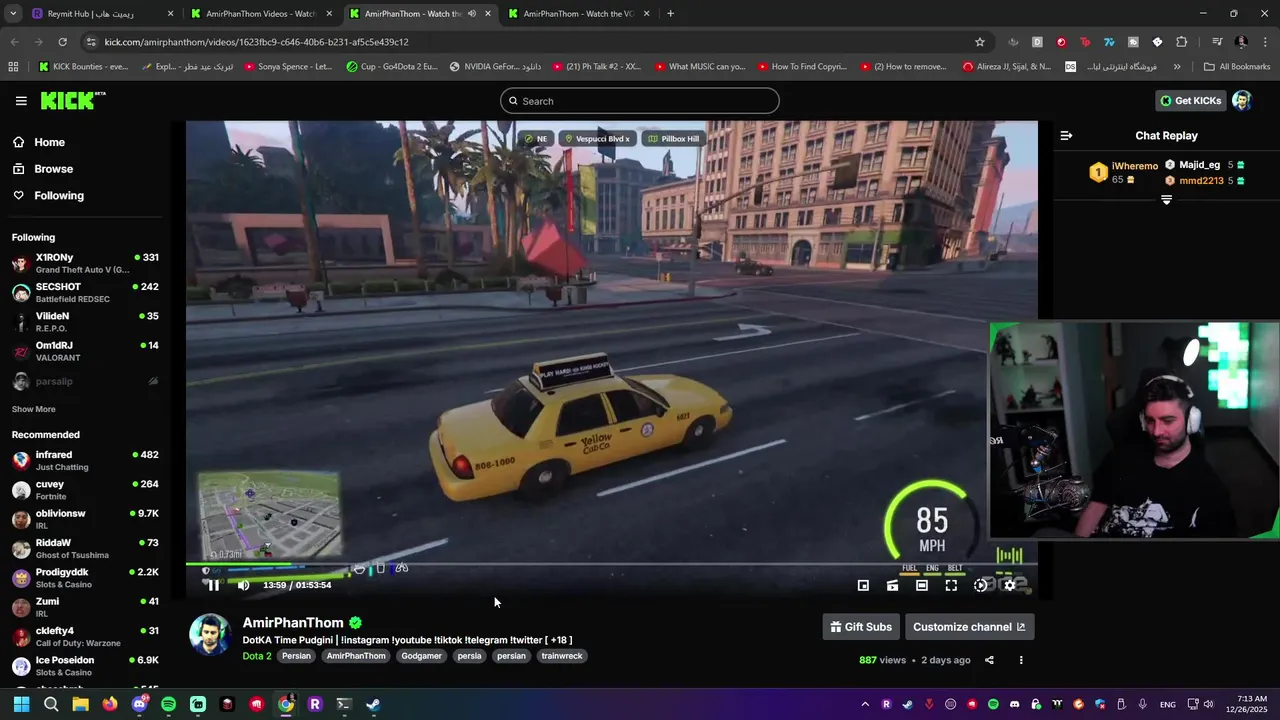Open recommended channel RiddaW

[85, 548]
